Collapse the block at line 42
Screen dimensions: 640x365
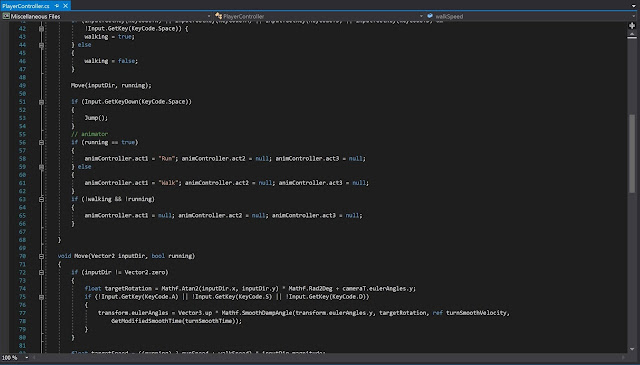click(41, 29)
